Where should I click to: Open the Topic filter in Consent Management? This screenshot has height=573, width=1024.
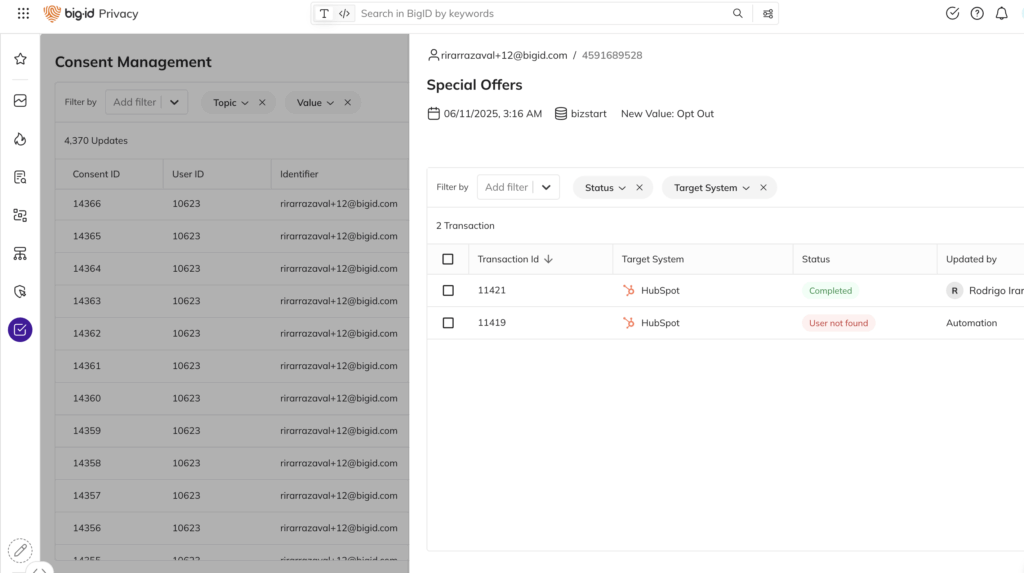(230, 102)
